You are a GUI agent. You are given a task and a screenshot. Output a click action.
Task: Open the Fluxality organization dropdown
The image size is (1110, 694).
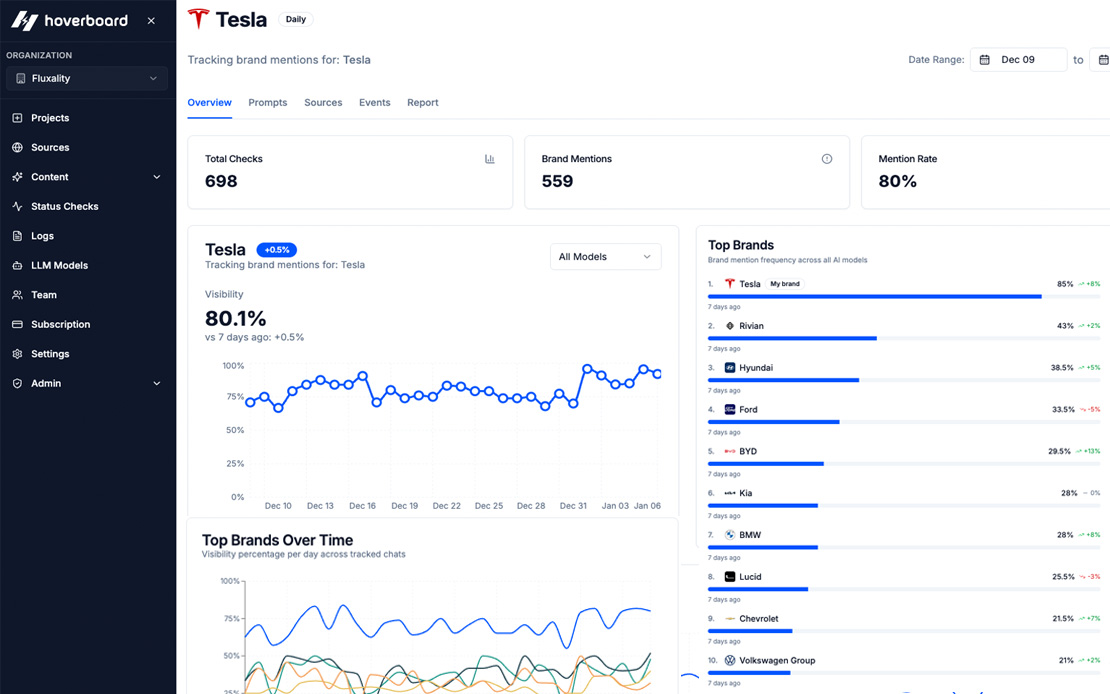point(87,79)
